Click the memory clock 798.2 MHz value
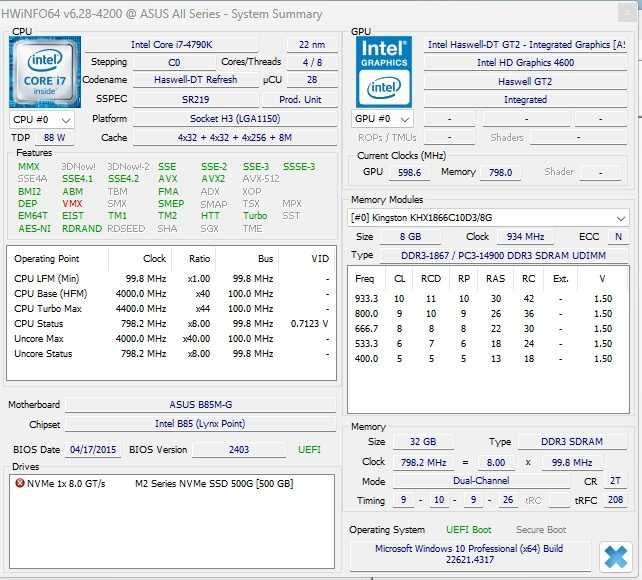This screenshot has height=580, width=642. pos(424,463)
